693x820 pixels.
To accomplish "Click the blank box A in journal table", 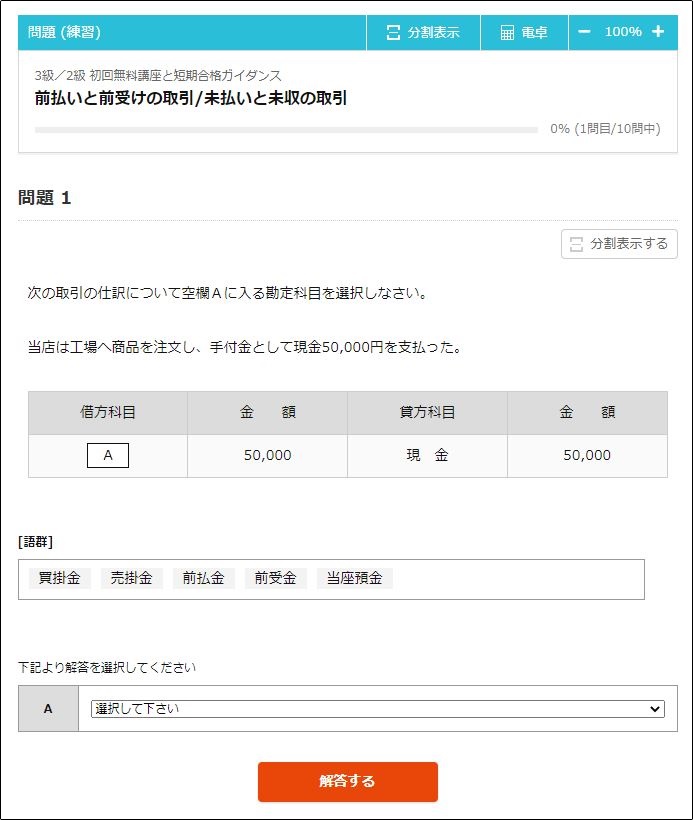I will click(x=108, y=455).
